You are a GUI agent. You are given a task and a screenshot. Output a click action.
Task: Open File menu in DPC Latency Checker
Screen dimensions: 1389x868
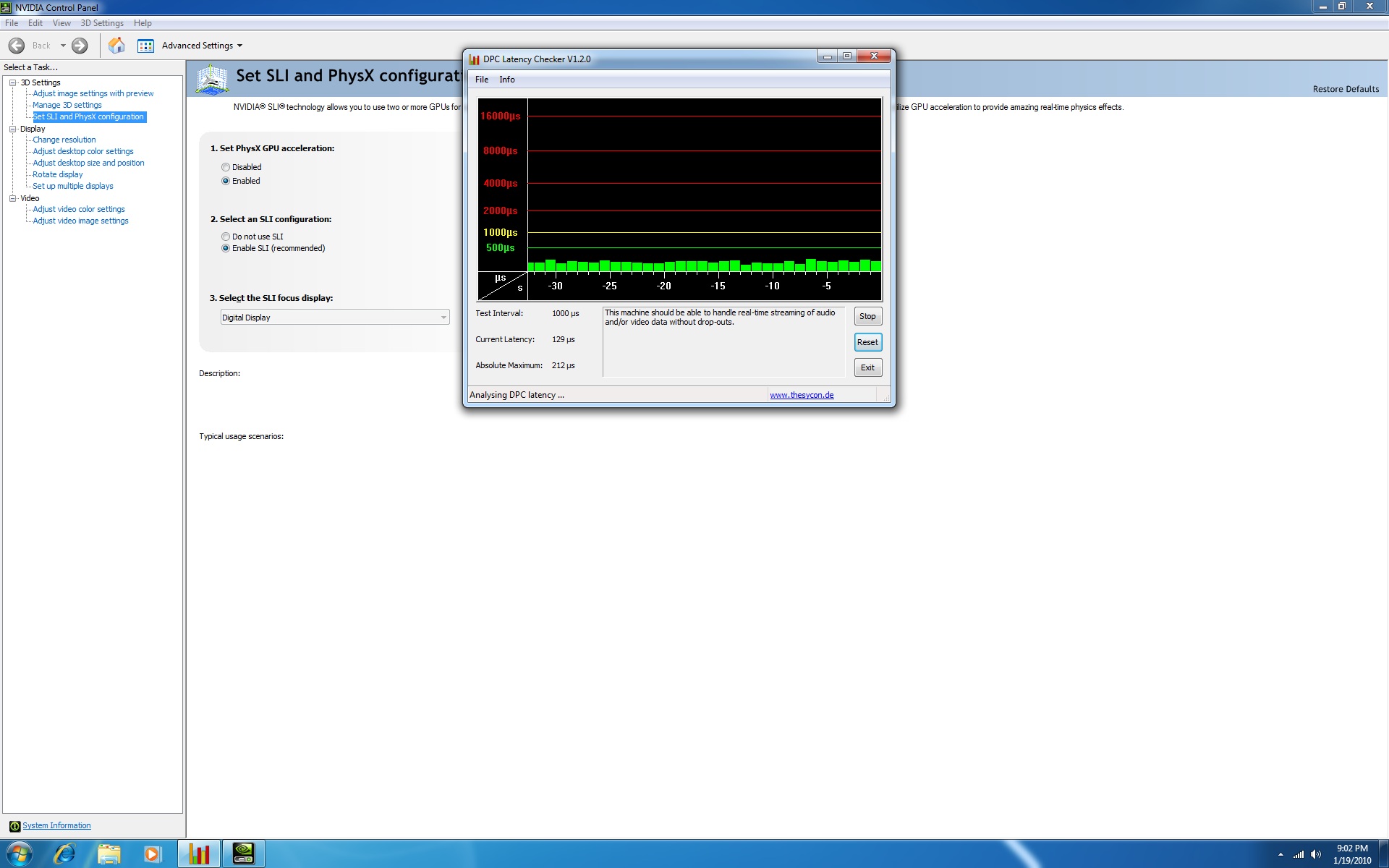[x=482, y=80]
